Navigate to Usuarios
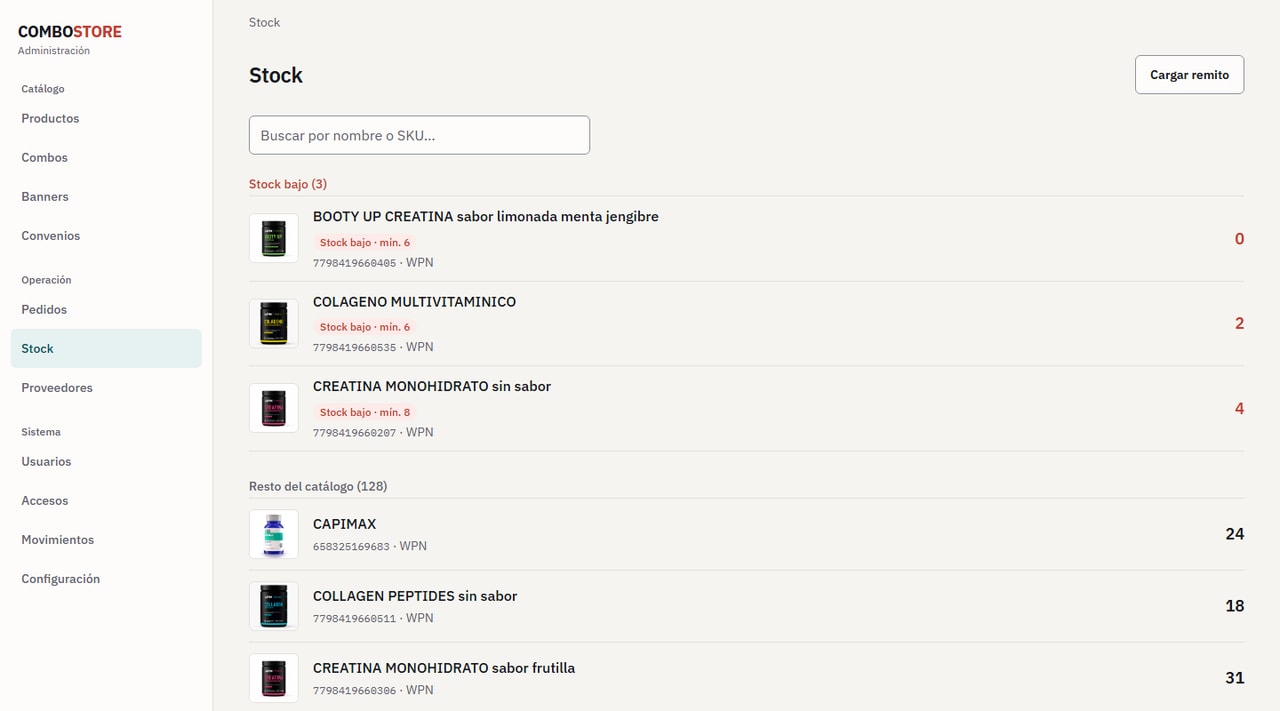This screenshot has height=711, width=1280. 106,461
